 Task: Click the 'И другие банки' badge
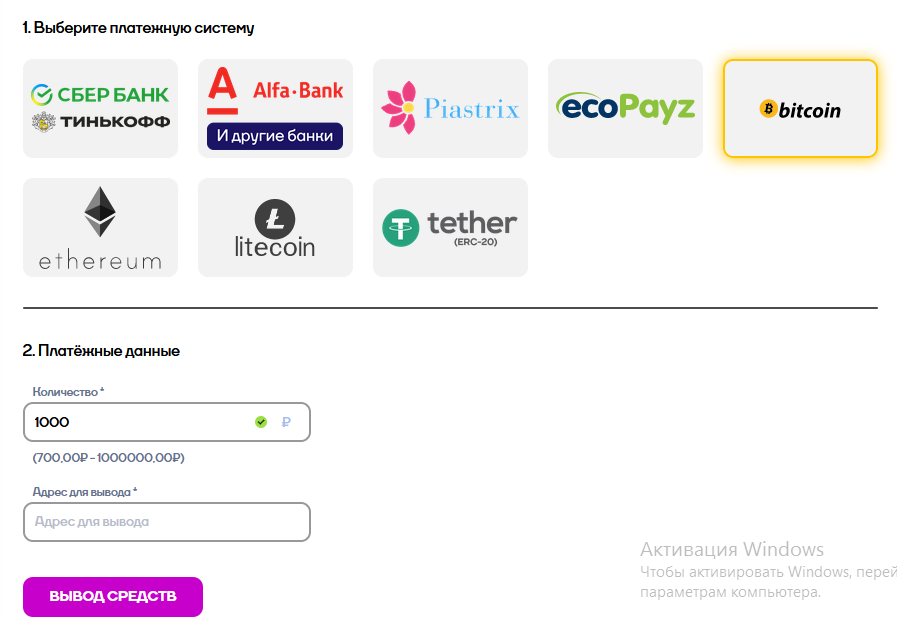(275, 136)
